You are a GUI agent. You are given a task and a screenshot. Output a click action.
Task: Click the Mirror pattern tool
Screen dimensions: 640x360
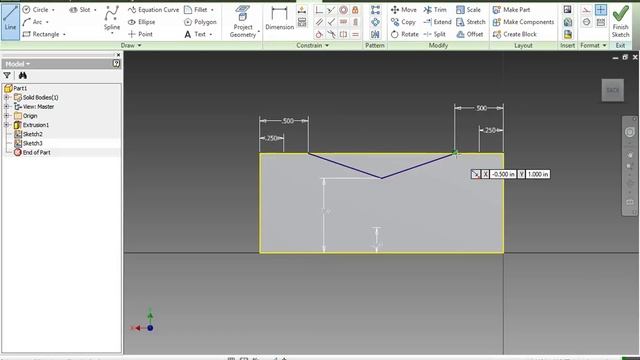coord(375,35)
